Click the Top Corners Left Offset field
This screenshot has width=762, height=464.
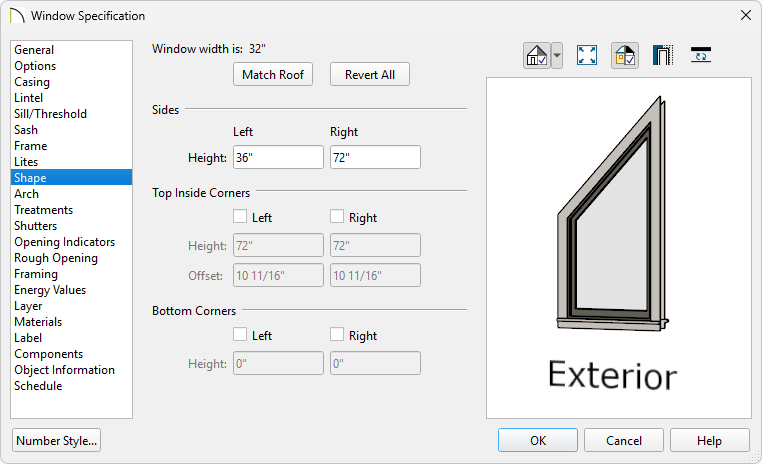pyautogui.click(x=278, y=275)
